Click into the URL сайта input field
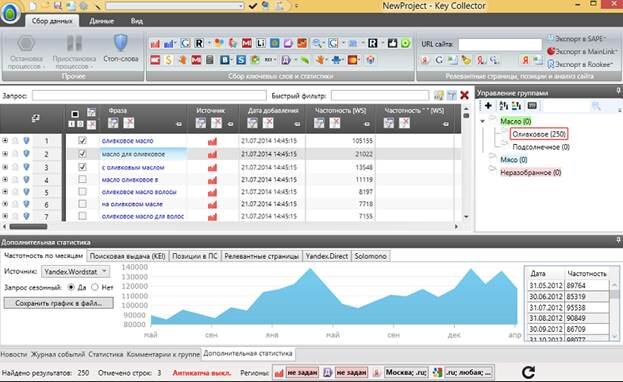623x382 pixels. pyautogui.click(x=500, y=44)
